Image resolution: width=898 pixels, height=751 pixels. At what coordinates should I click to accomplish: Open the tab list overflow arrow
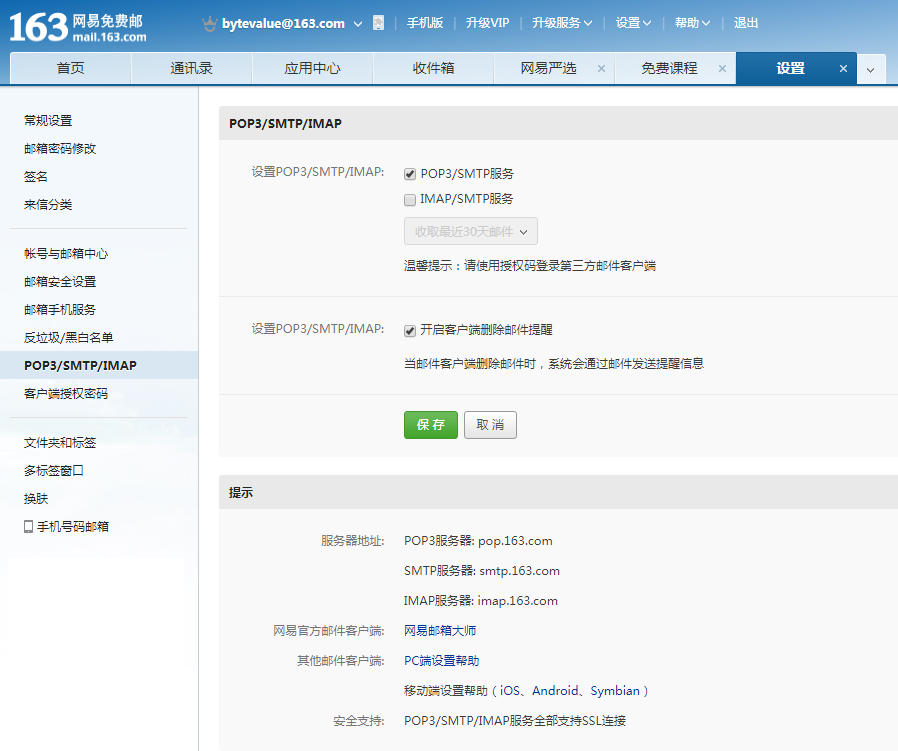pos(870,69)
